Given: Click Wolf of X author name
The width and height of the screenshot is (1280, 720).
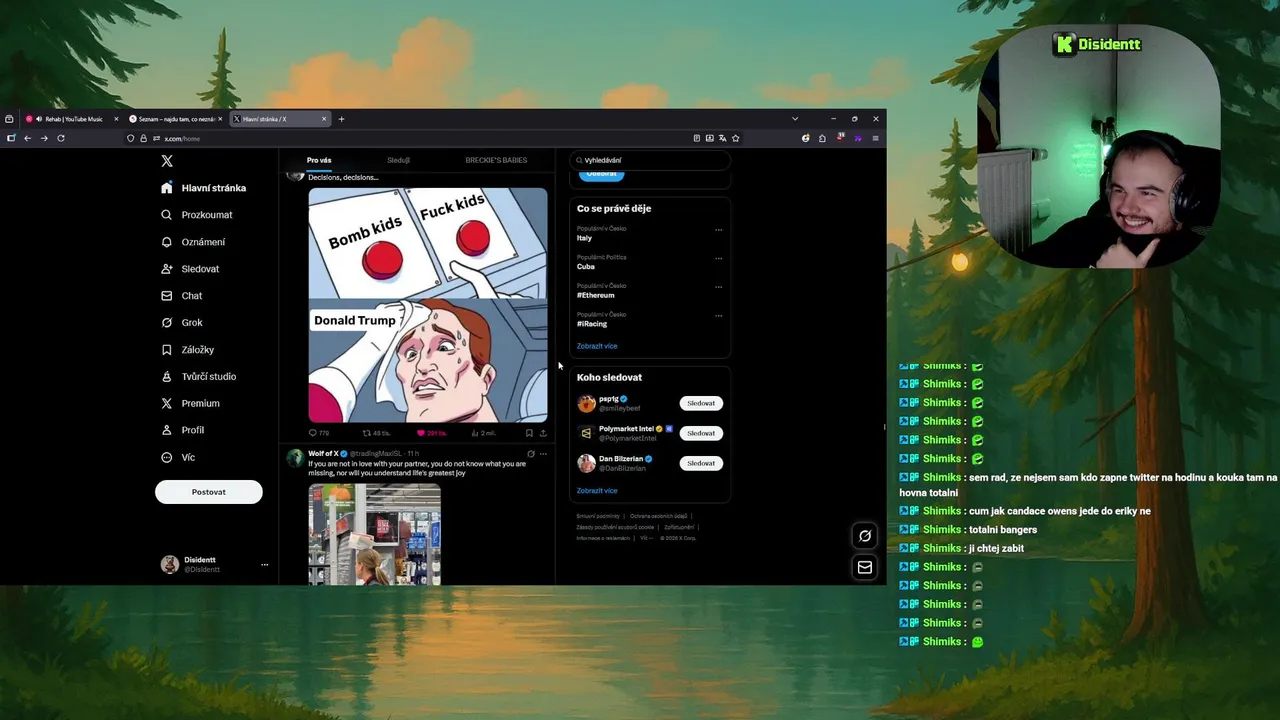Looking at the screenshot, I should click(x=322, y=454).
